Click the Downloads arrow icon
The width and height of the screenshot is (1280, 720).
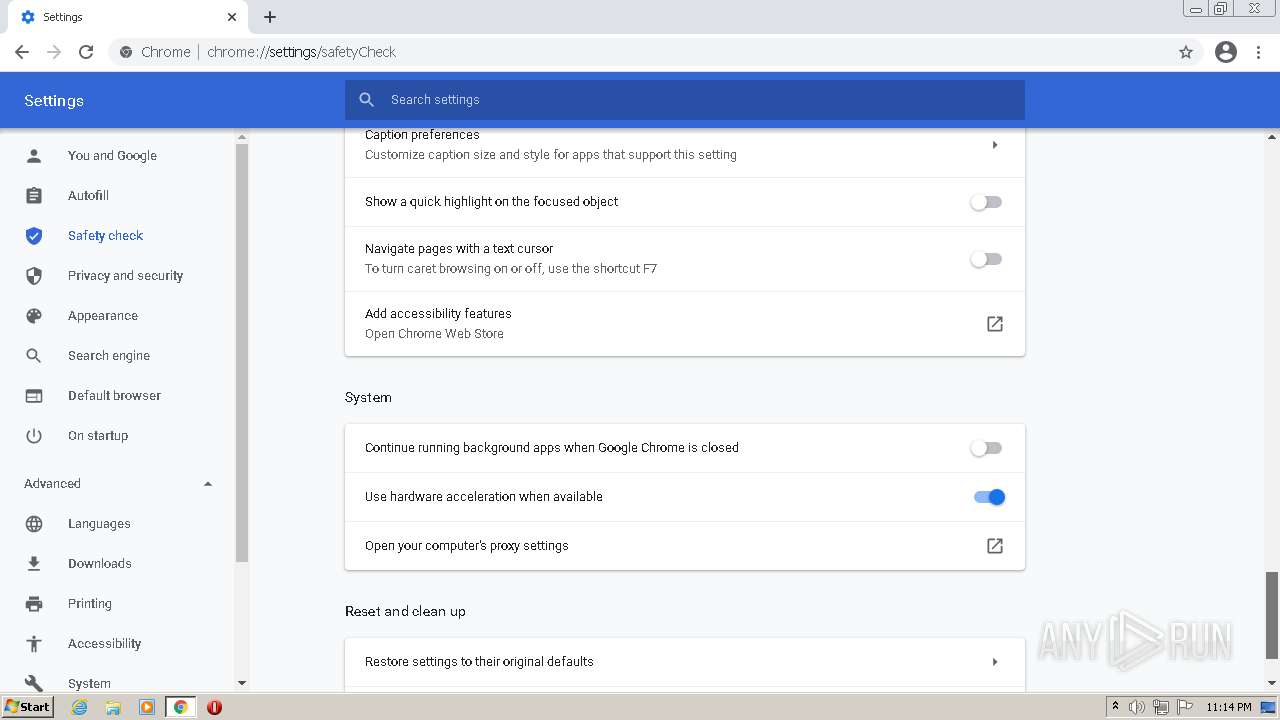[34, 564]
